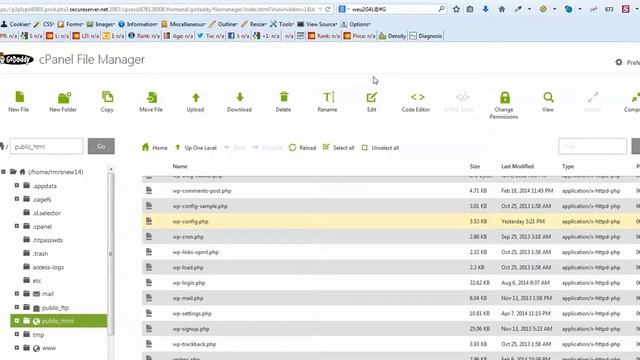The width and height of the screenshot is (640, 360).
Task: Select the wp-links-opml.php file name
Action: pyautogui.click(x=196, y=252)
